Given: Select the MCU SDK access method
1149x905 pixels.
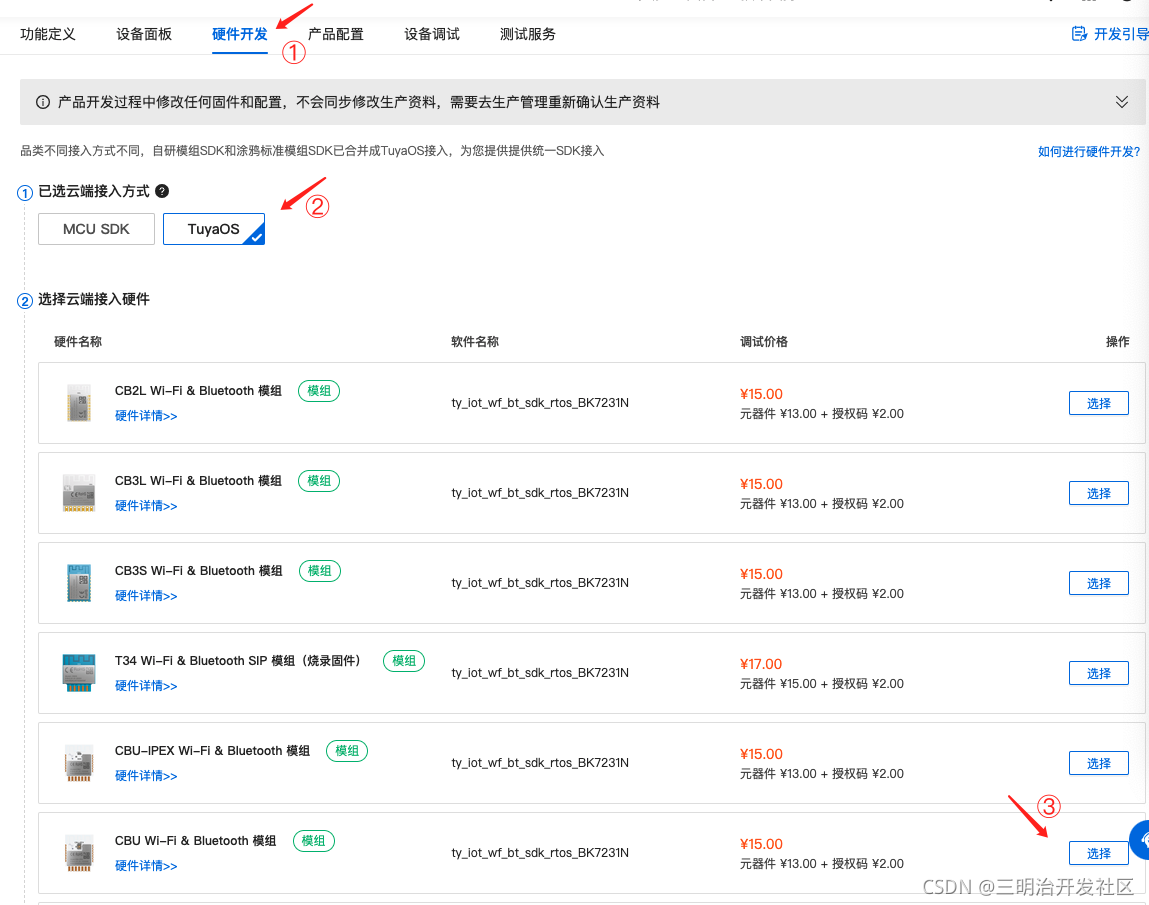Looking at the screenshot, I should (96, 229).
